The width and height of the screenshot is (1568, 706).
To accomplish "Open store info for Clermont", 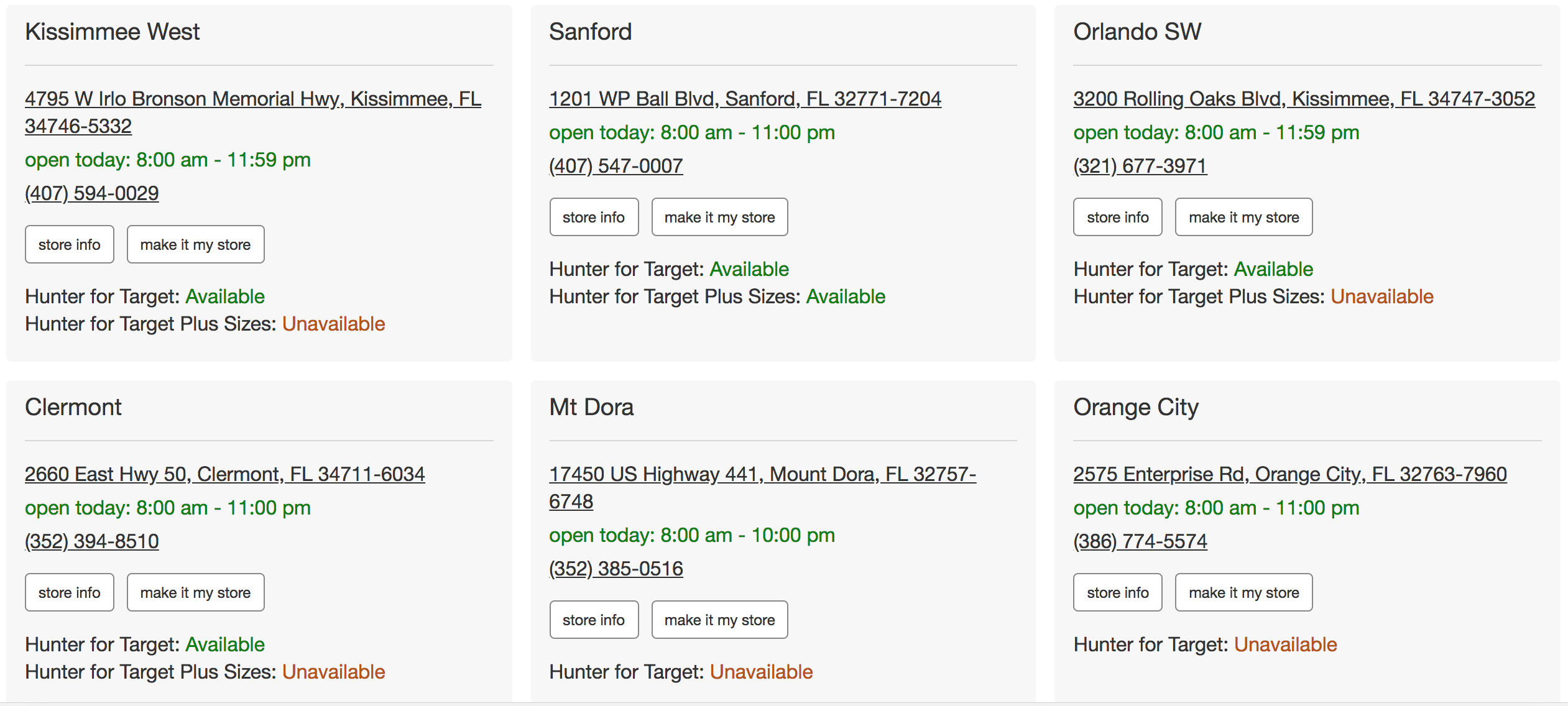I will (x=70, y=592).
